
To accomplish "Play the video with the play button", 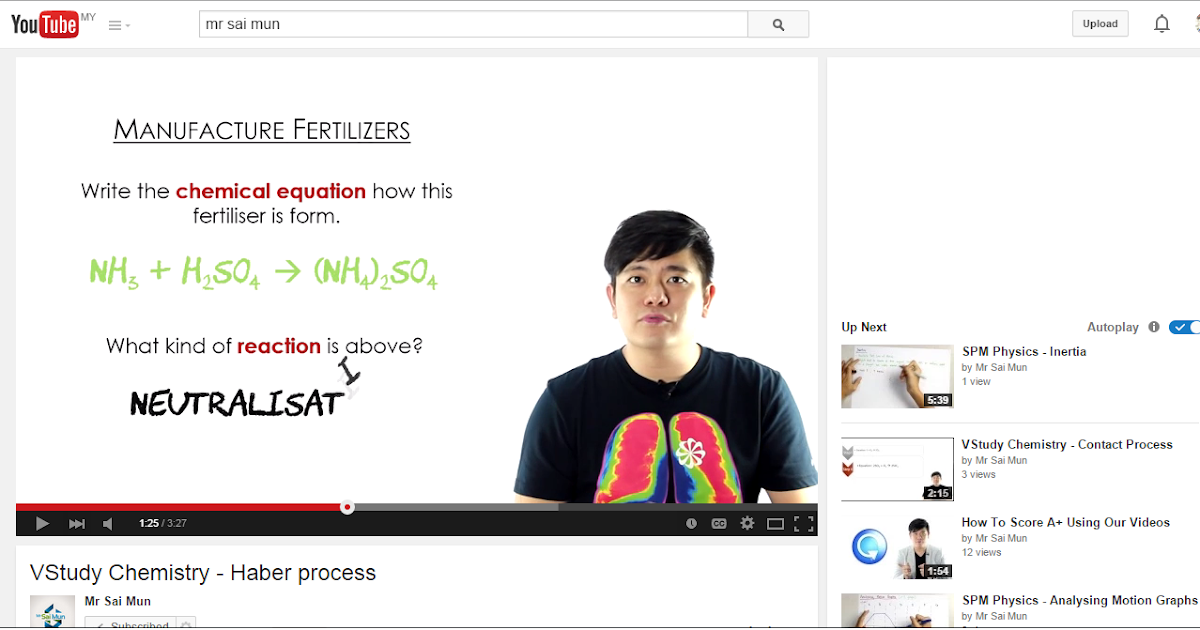I will pyautogui.click(x=42, y=523).
